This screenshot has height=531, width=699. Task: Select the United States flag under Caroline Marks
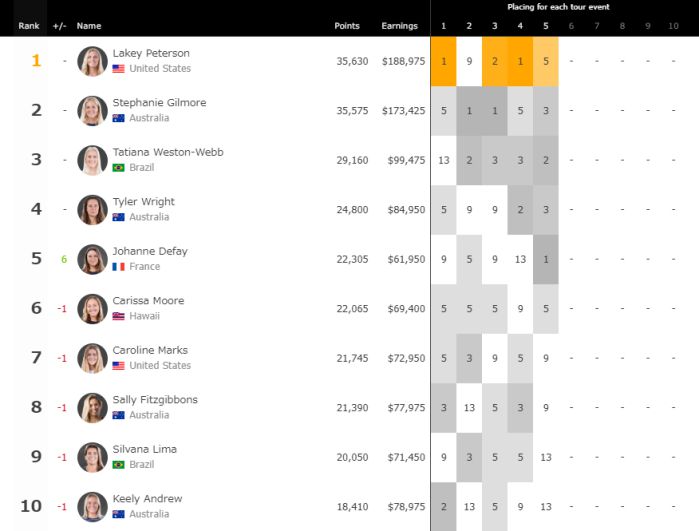tap(118, 366)
